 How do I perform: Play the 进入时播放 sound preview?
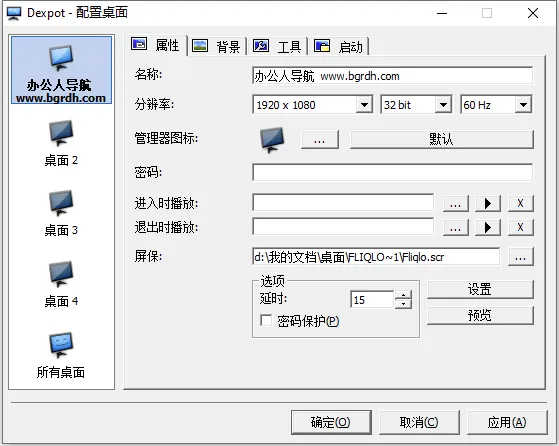pyautogui.click(x=488, y=204)
